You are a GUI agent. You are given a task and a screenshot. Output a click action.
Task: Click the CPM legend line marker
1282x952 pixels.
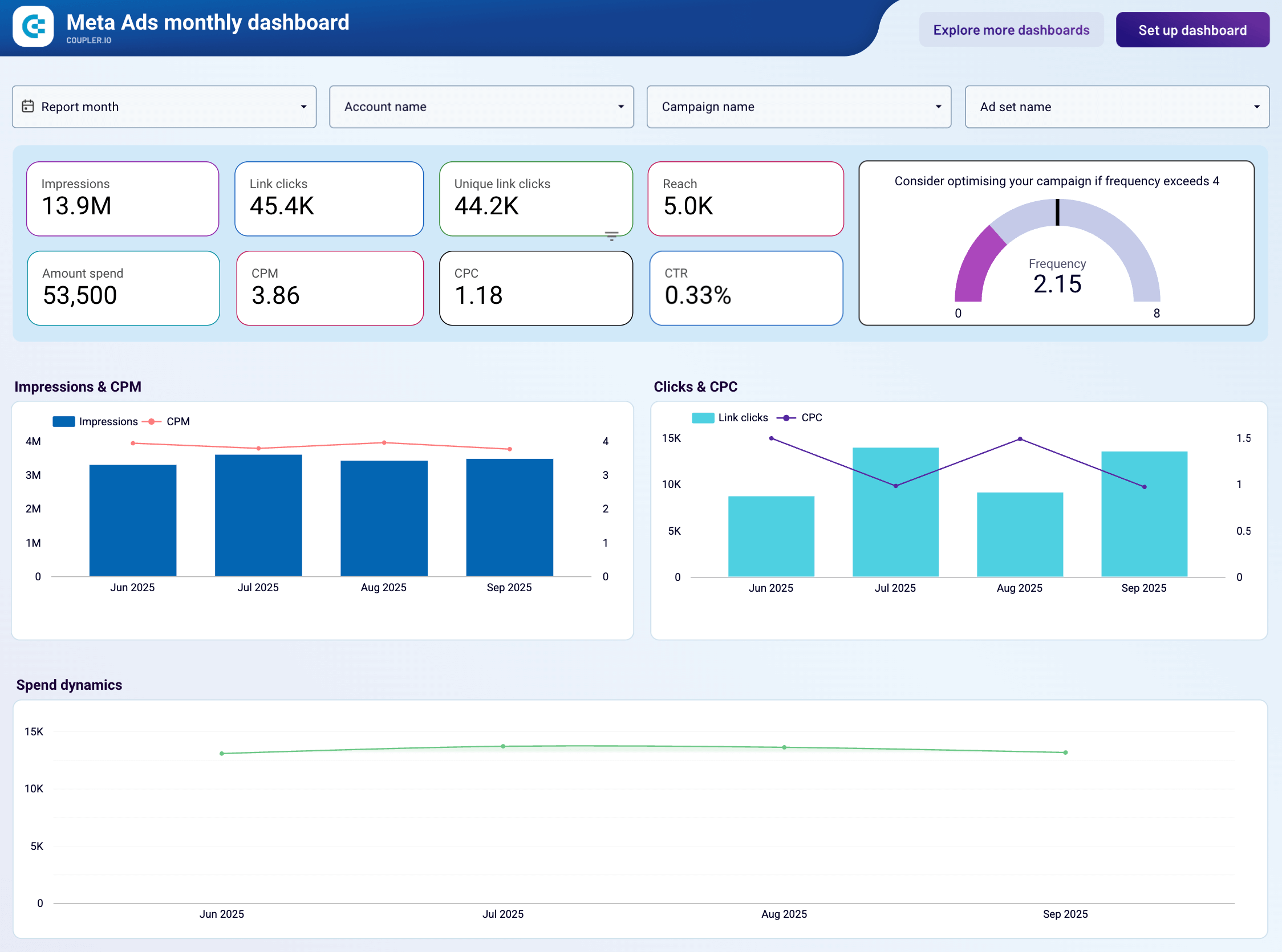tap(151, 421)
